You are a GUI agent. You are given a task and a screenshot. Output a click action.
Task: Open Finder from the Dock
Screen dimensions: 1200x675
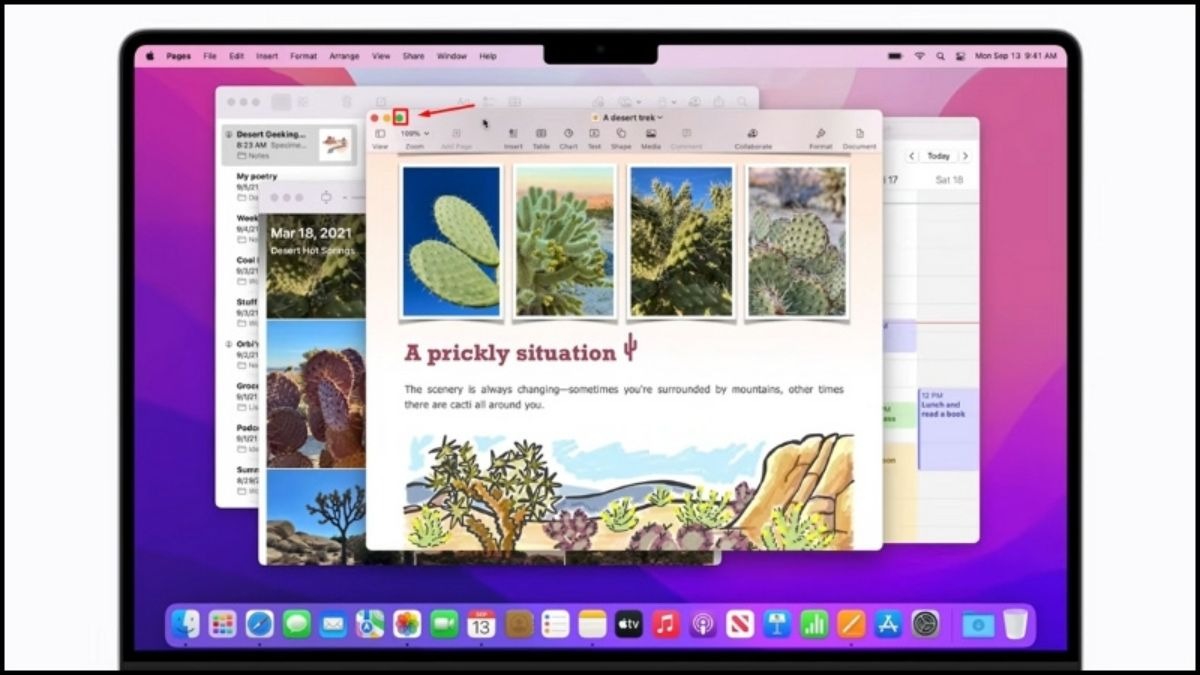point(185,624)
